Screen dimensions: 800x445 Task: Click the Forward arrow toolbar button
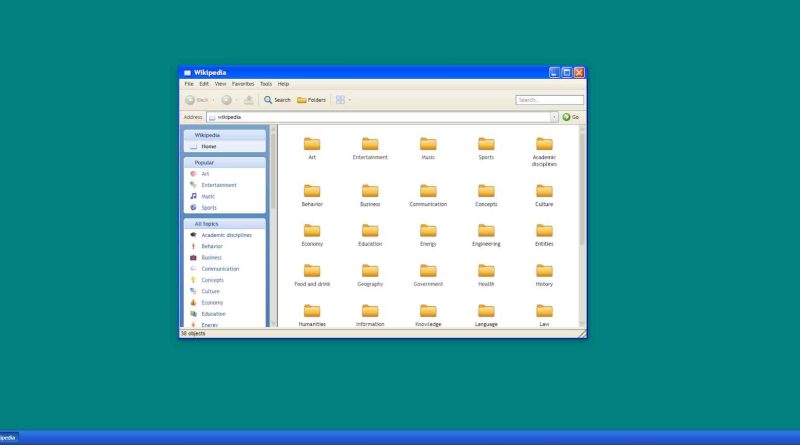(226, 100)
